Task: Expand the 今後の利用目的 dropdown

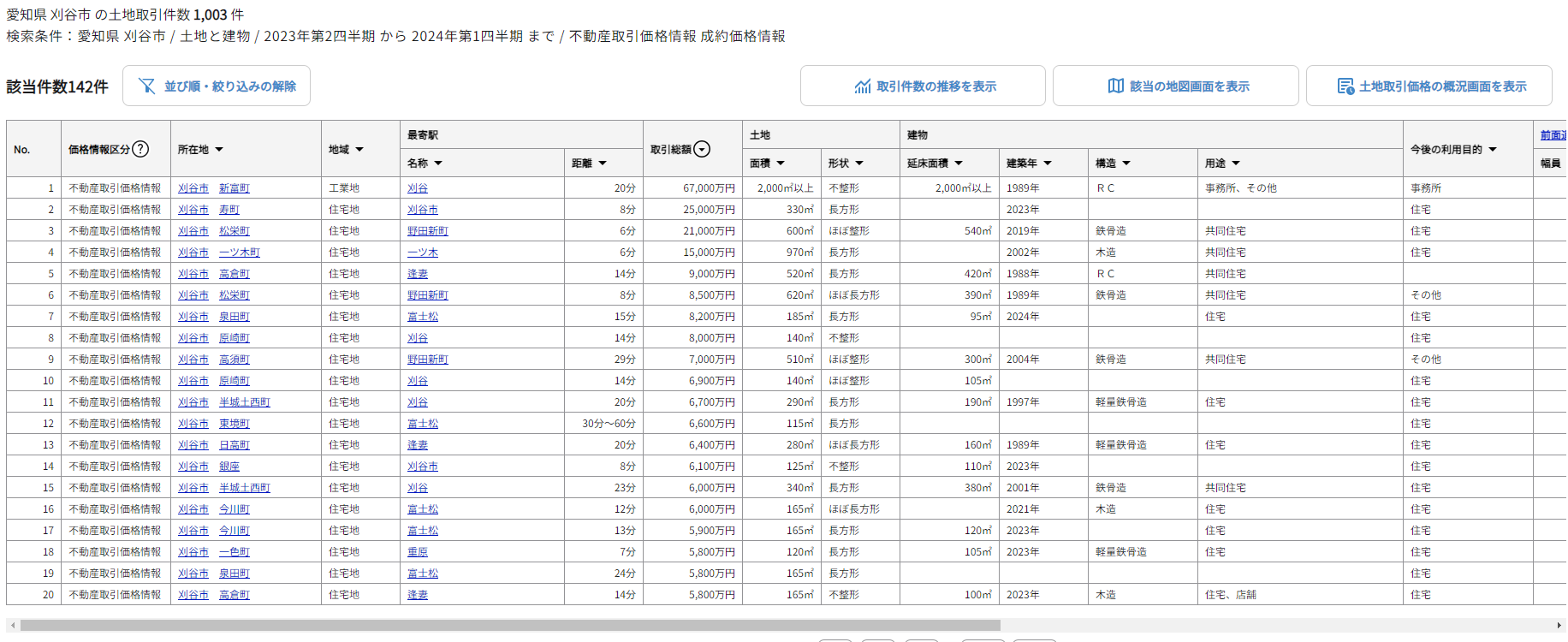Action: tap(1493, 150)
